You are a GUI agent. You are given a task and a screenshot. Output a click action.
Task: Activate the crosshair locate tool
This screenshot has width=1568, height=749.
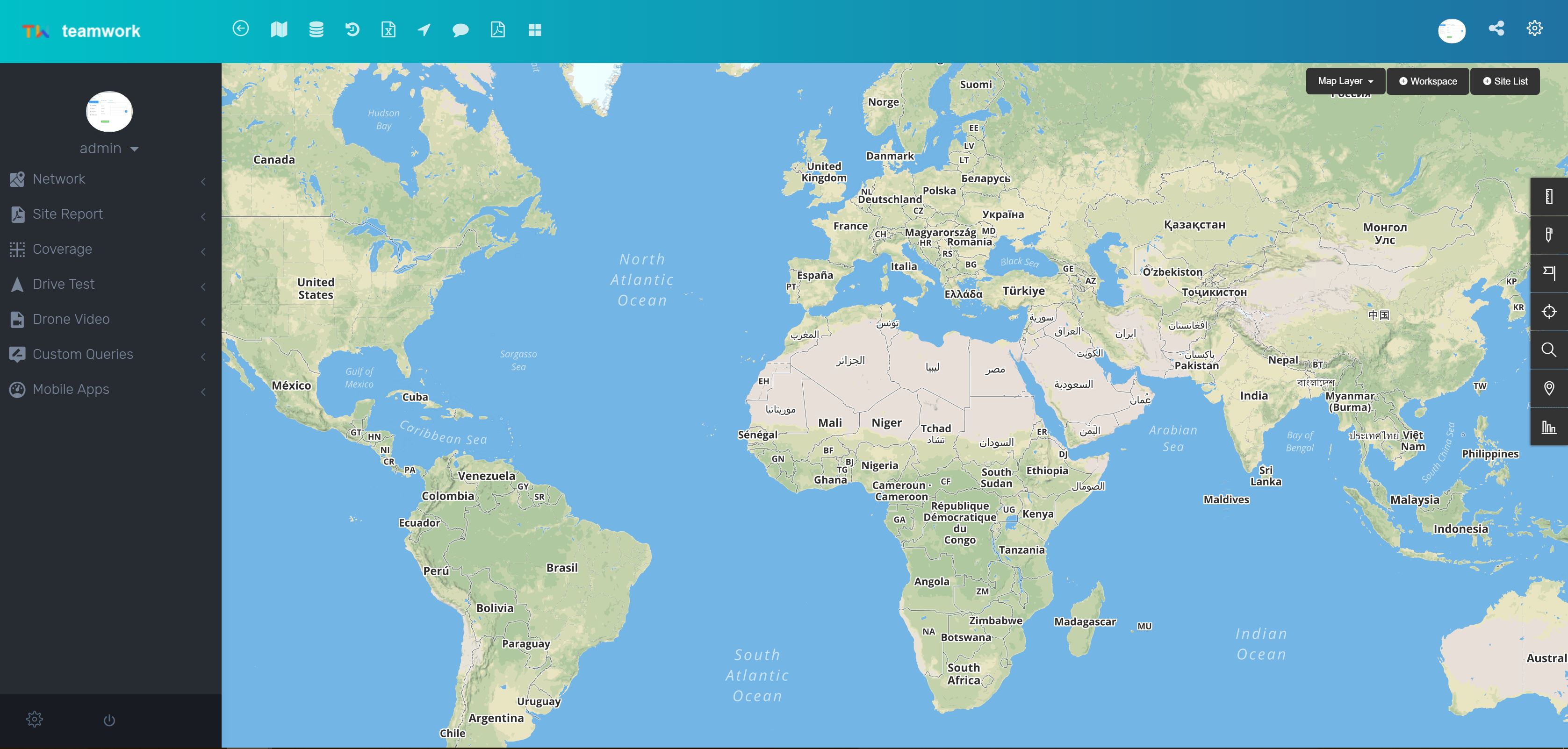click(1548, 312)
